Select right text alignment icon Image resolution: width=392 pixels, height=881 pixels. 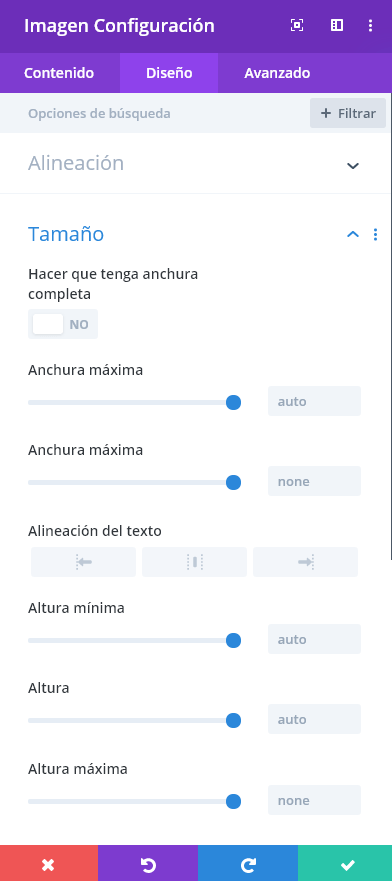click(306, 562)
